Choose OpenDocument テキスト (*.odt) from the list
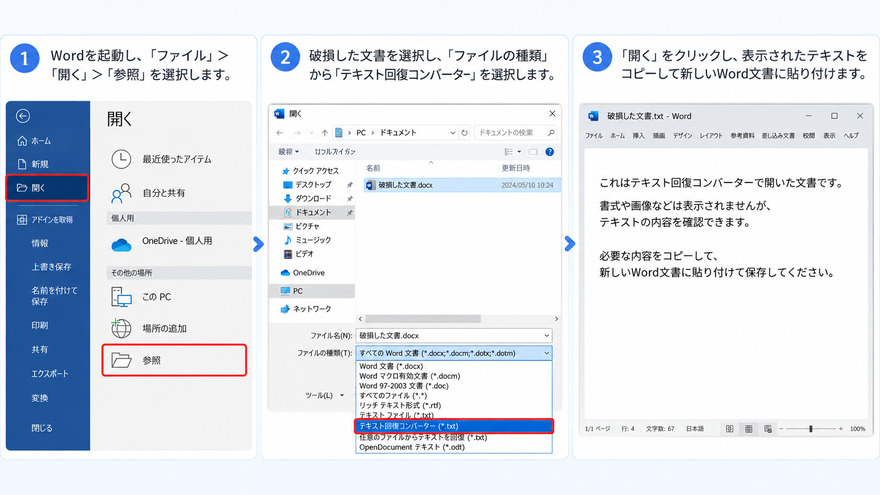880x495 pixels. [x=412, y=447]
